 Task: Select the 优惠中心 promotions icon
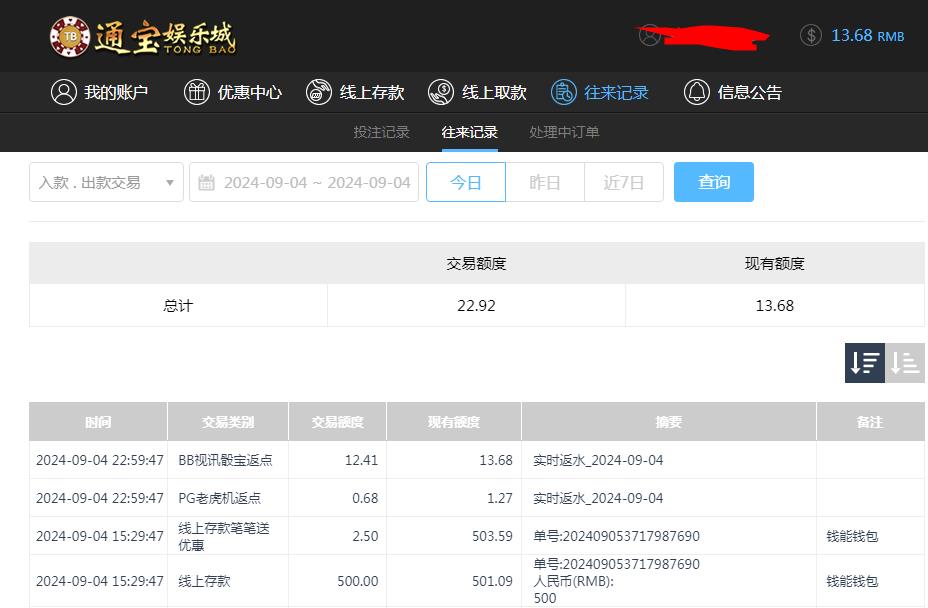pos(196,92)
